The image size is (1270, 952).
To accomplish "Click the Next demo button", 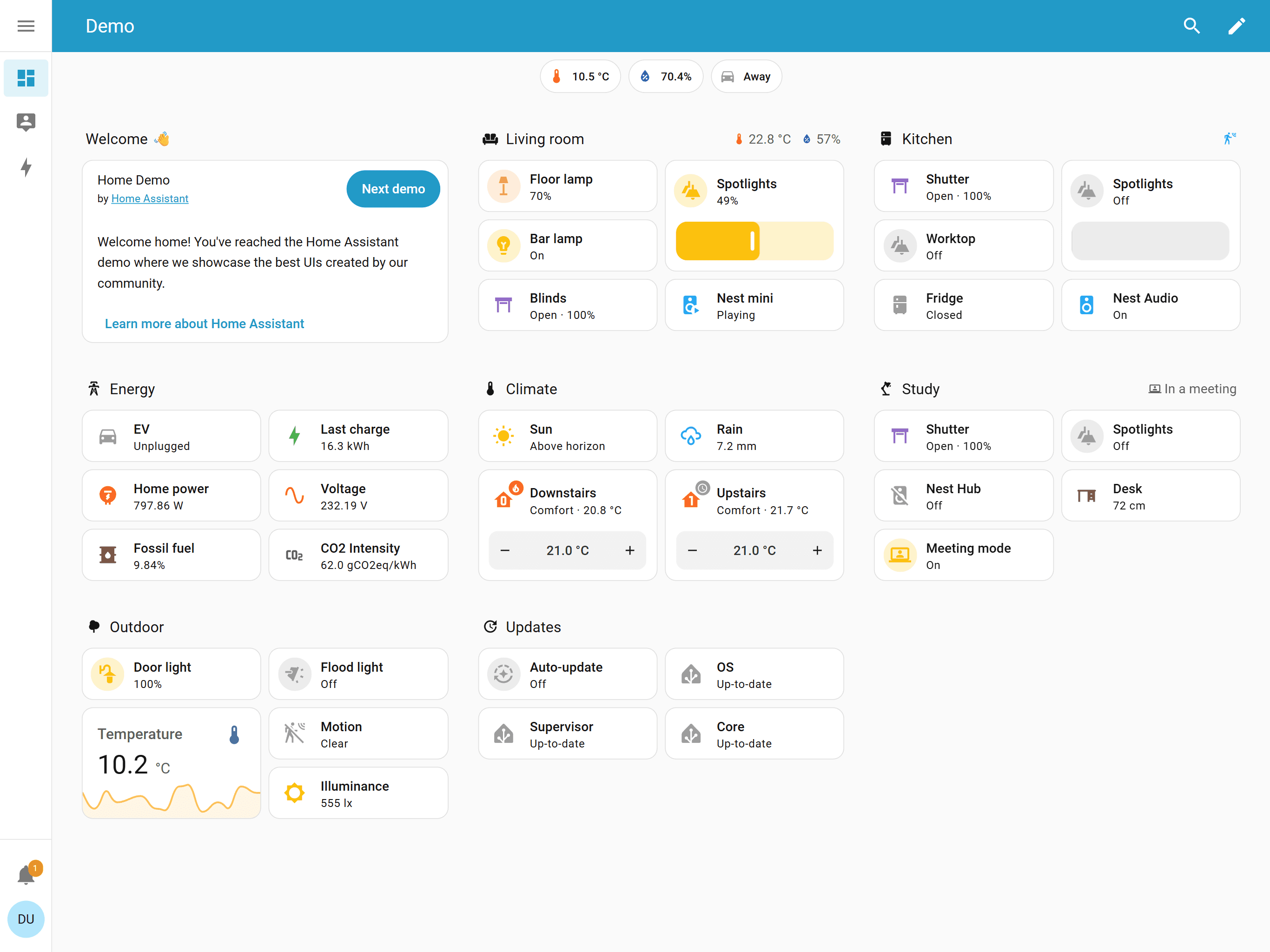I will [393, 189].
